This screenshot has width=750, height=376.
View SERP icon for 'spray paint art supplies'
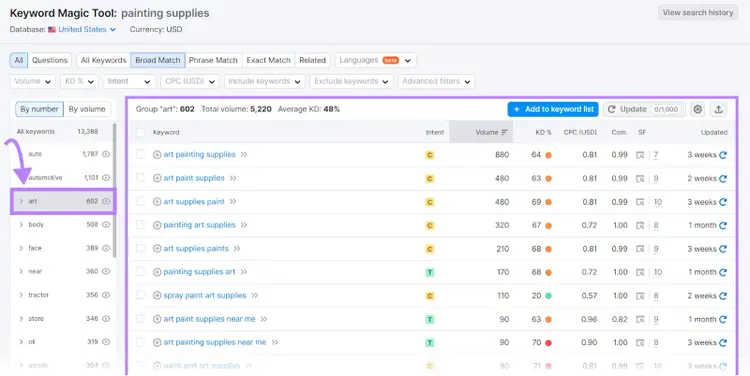pyautogui.click(x=640, y=296)
